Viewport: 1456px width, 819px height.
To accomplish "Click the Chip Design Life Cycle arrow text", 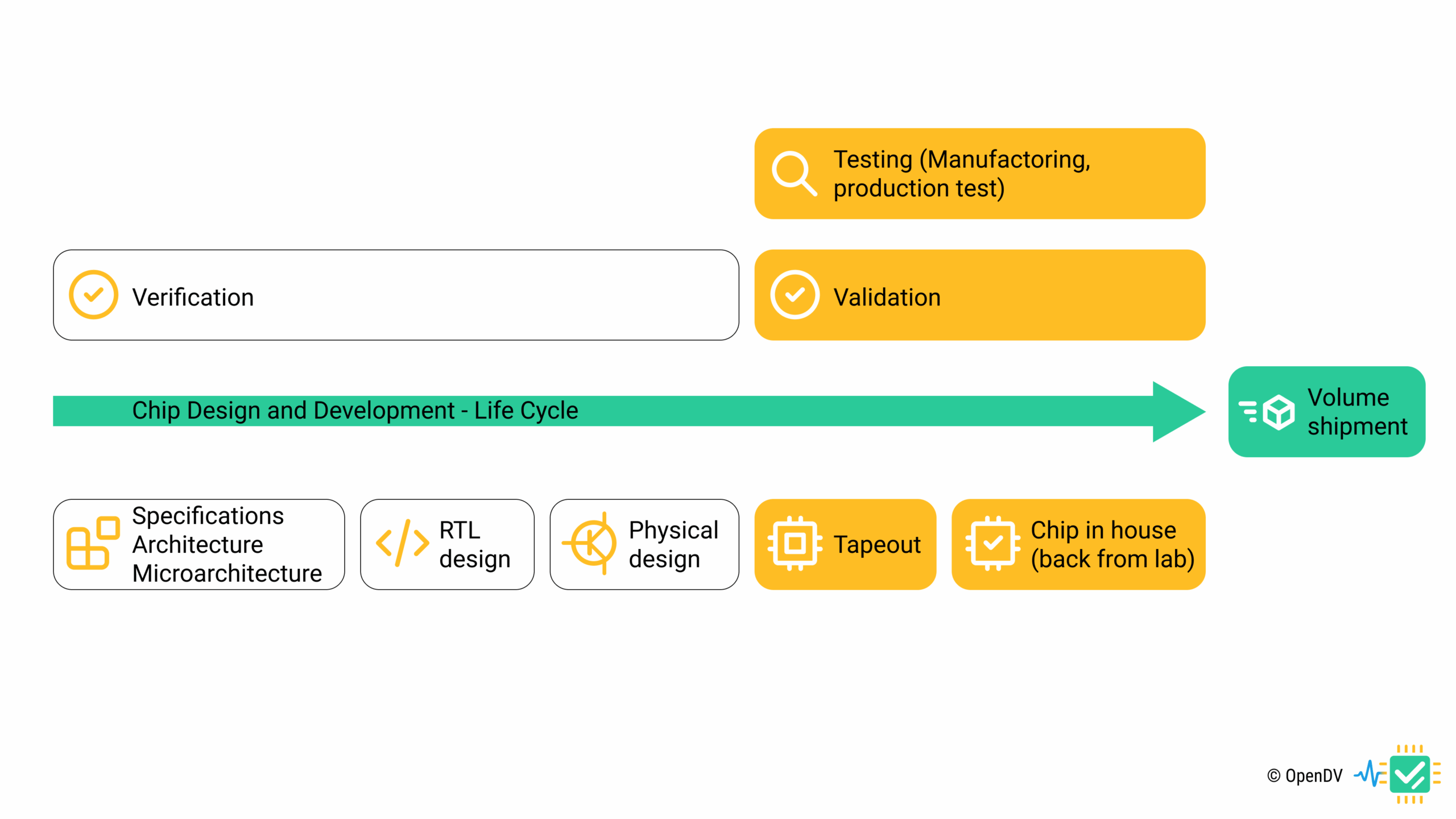I will (x=355, y=411).
